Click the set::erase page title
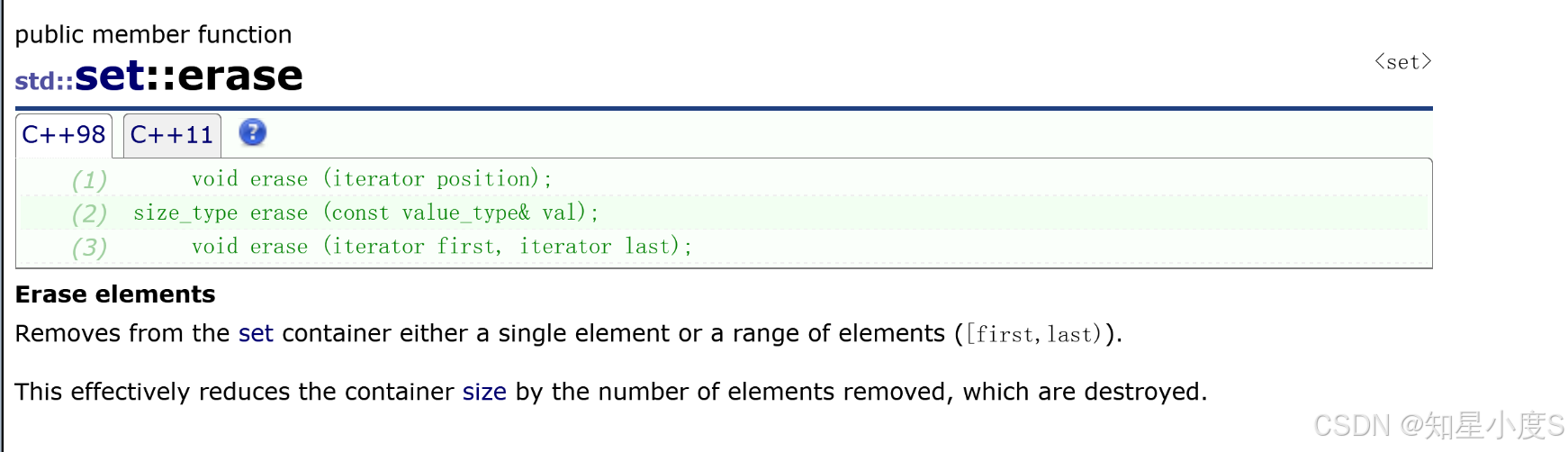This screenshot has height=452, width=1568. (189, 76)
